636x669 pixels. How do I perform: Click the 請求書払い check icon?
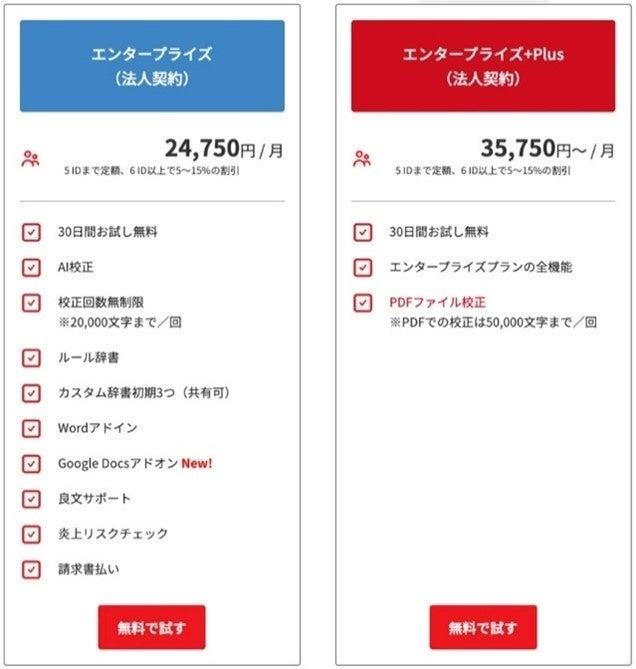click(x=31, y=570)
